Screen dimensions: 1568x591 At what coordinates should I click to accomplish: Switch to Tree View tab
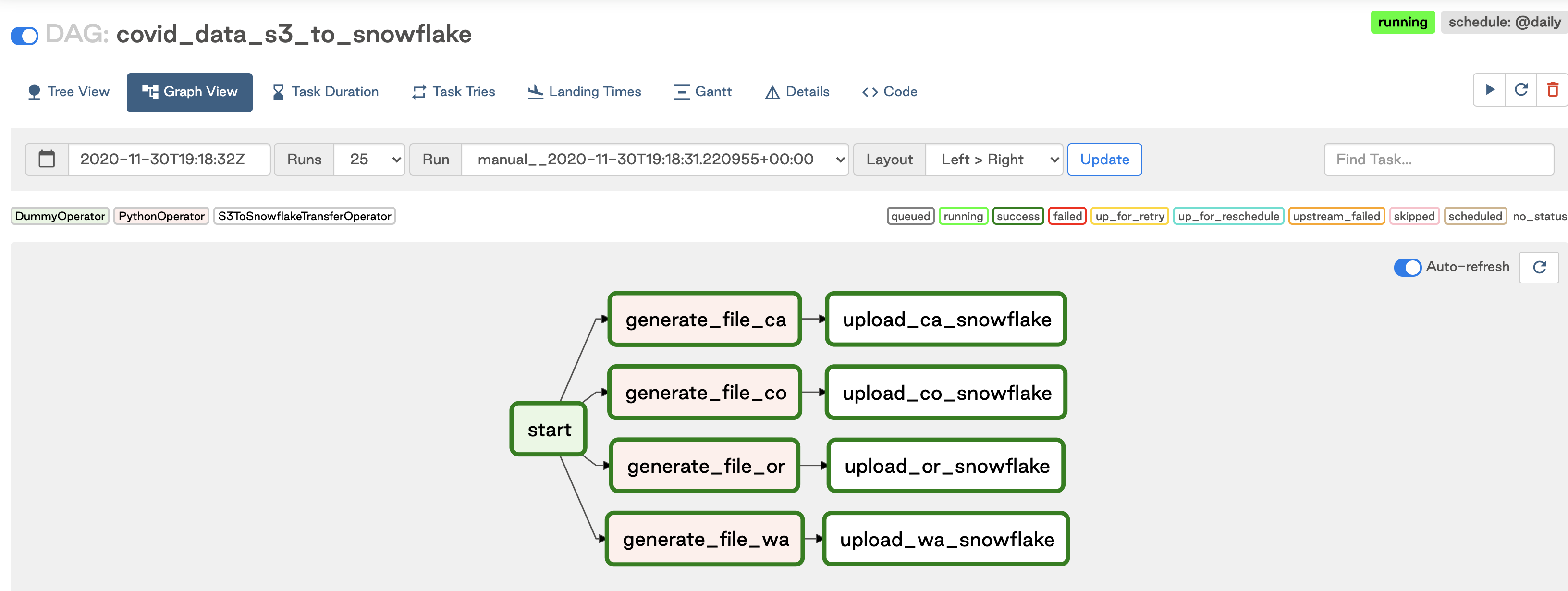[69, 92]
